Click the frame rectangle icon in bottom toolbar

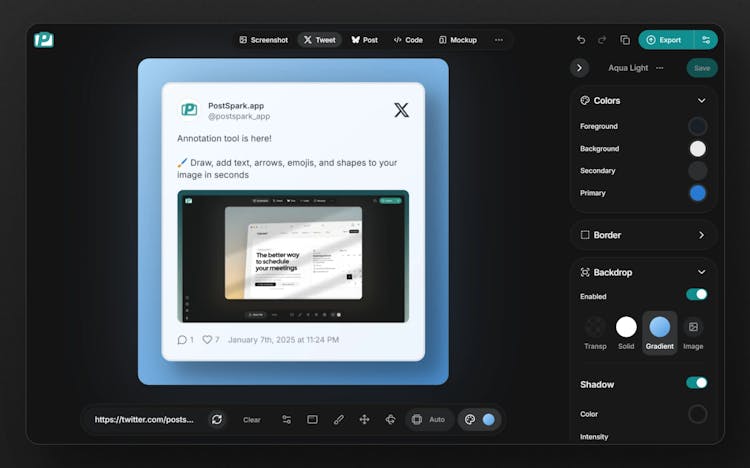click(x=312, y=420)
